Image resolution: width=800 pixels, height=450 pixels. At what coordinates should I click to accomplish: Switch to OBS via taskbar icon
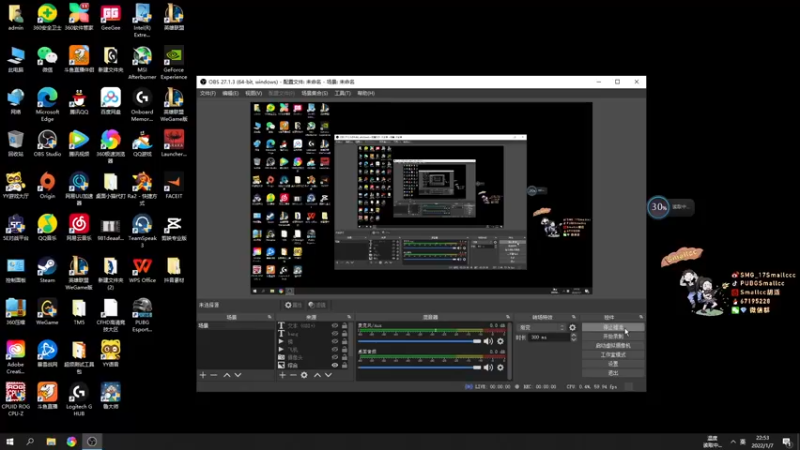pyautogui.click(x=92, y=441)
